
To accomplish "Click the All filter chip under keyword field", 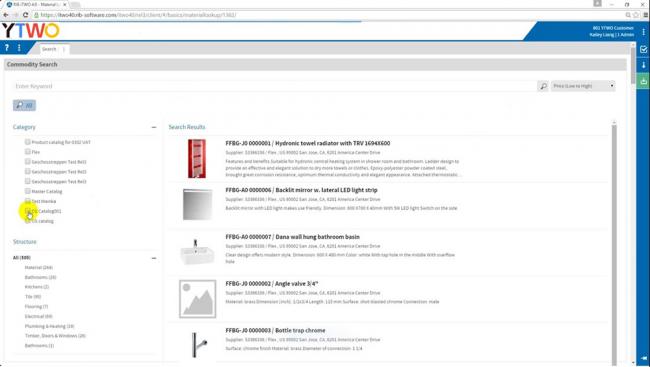I will click(x=24, y=105).
